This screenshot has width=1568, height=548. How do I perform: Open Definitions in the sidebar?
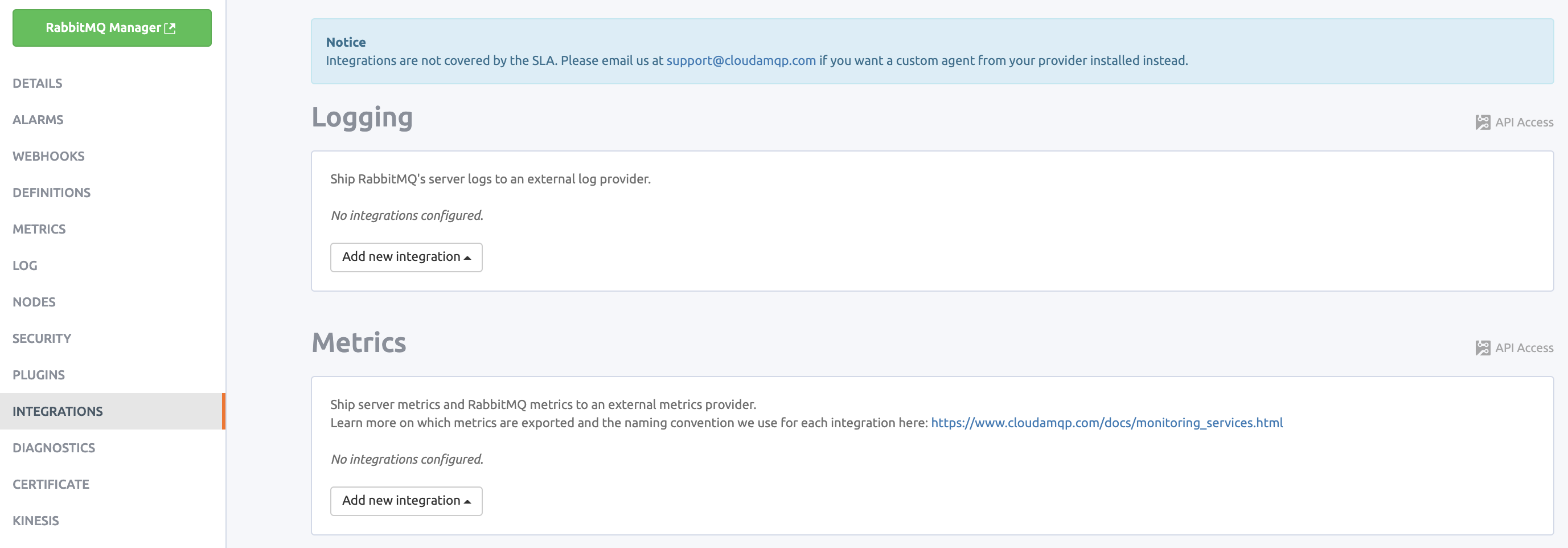coord(52,193)
